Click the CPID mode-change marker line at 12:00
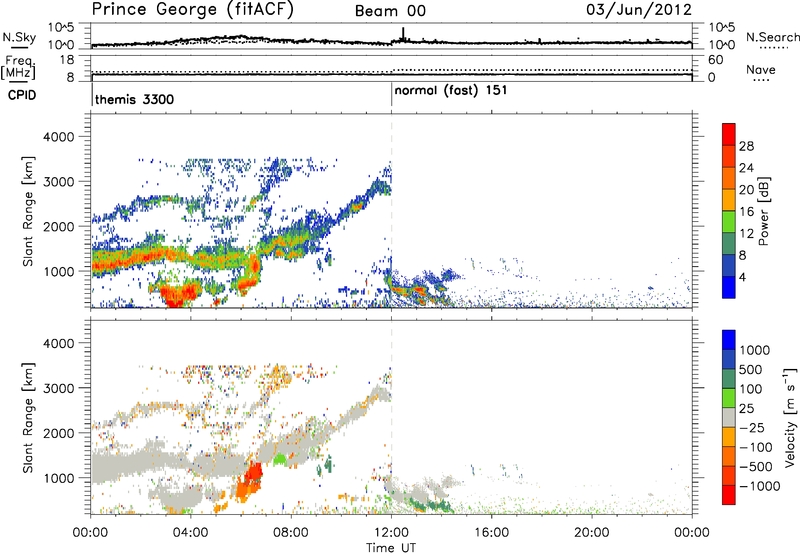 391,94
